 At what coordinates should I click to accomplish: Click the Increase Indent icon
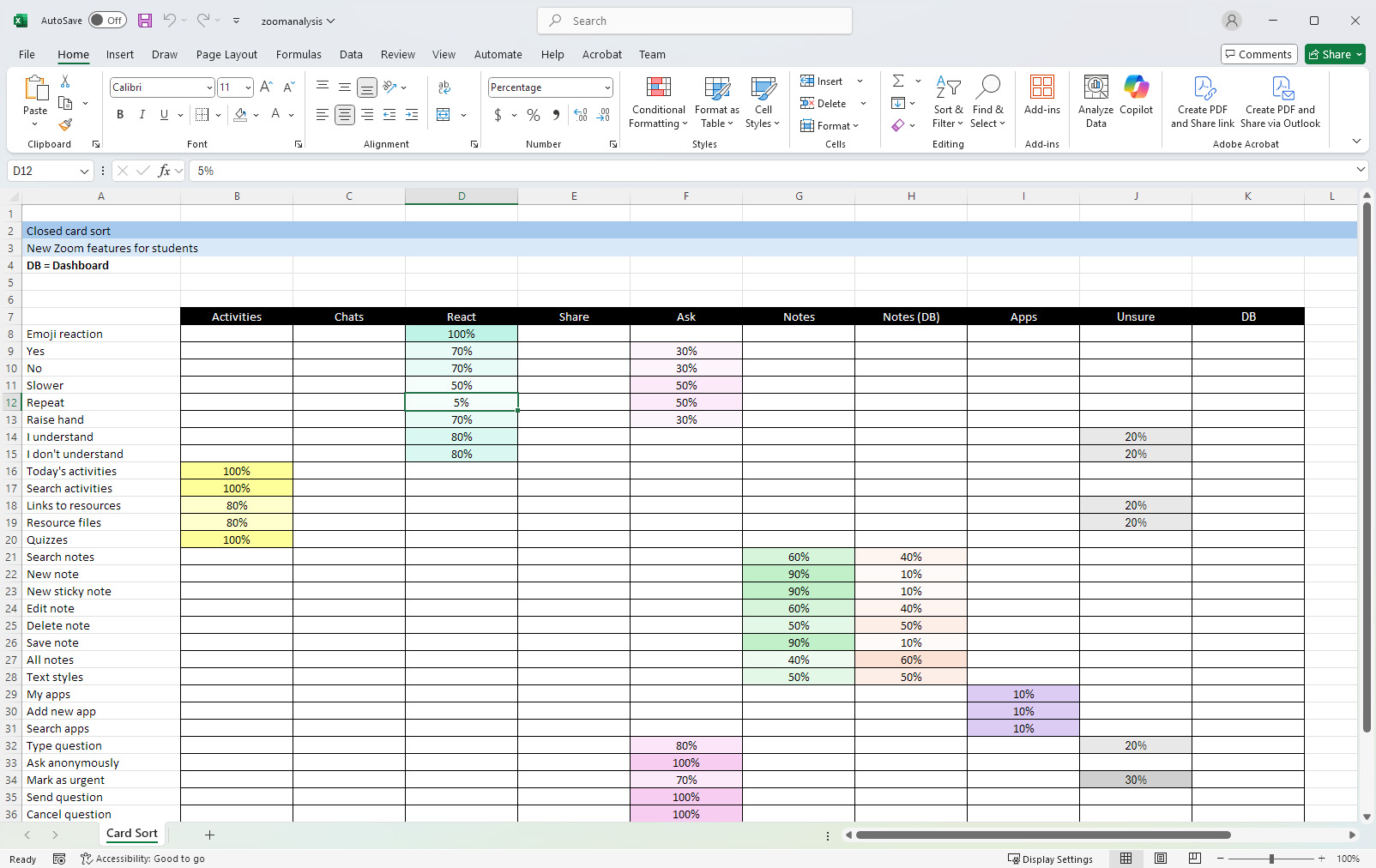click(x=412, y=115)
